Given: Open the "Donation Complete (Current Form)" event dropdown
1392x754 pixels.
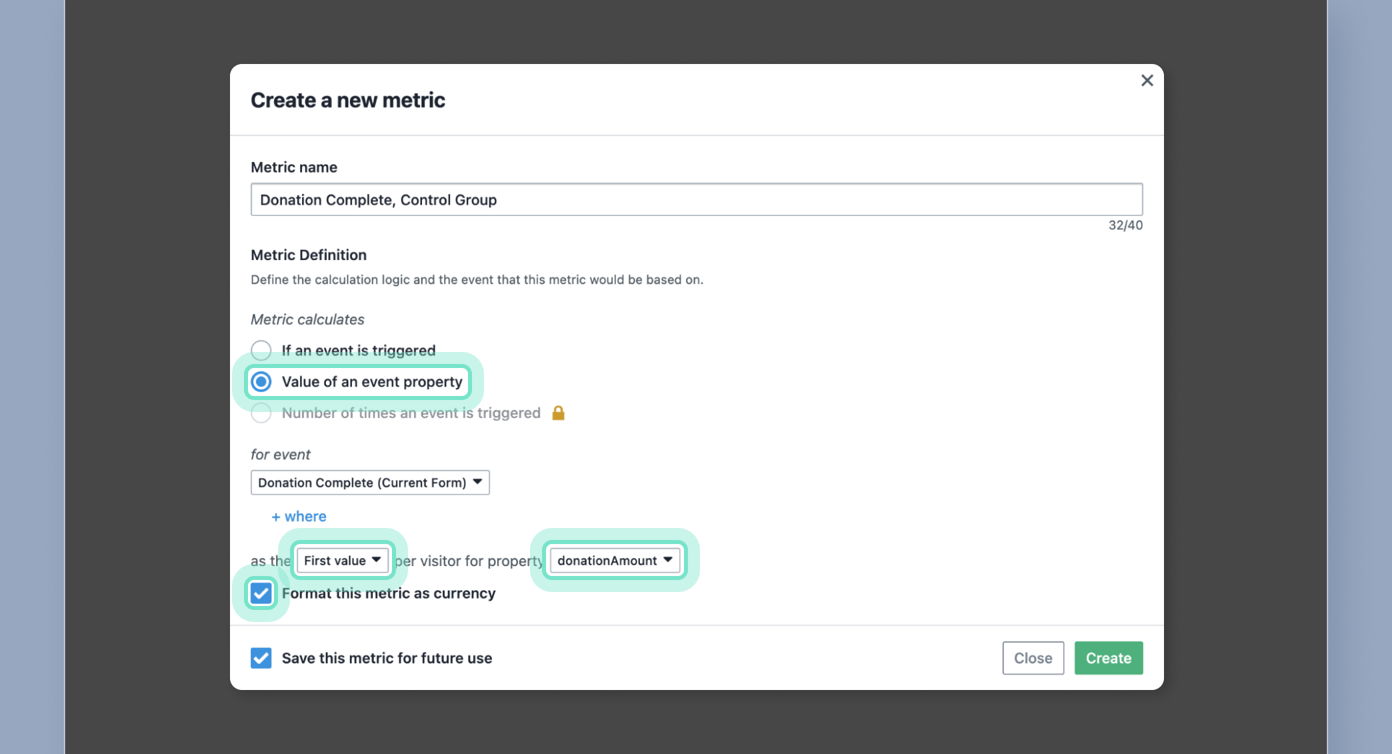Looking at the screenshot, I should [x=369, y=482].
